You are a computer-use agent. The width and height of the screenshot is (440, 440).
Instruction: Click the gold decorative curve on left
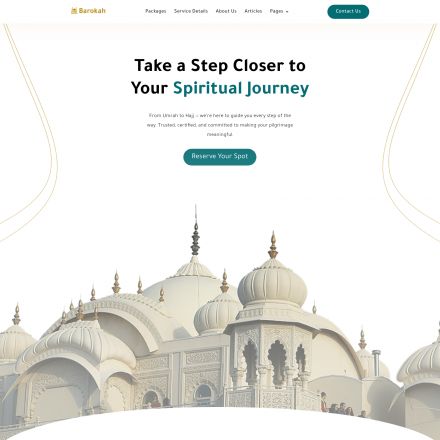[30, 133]
